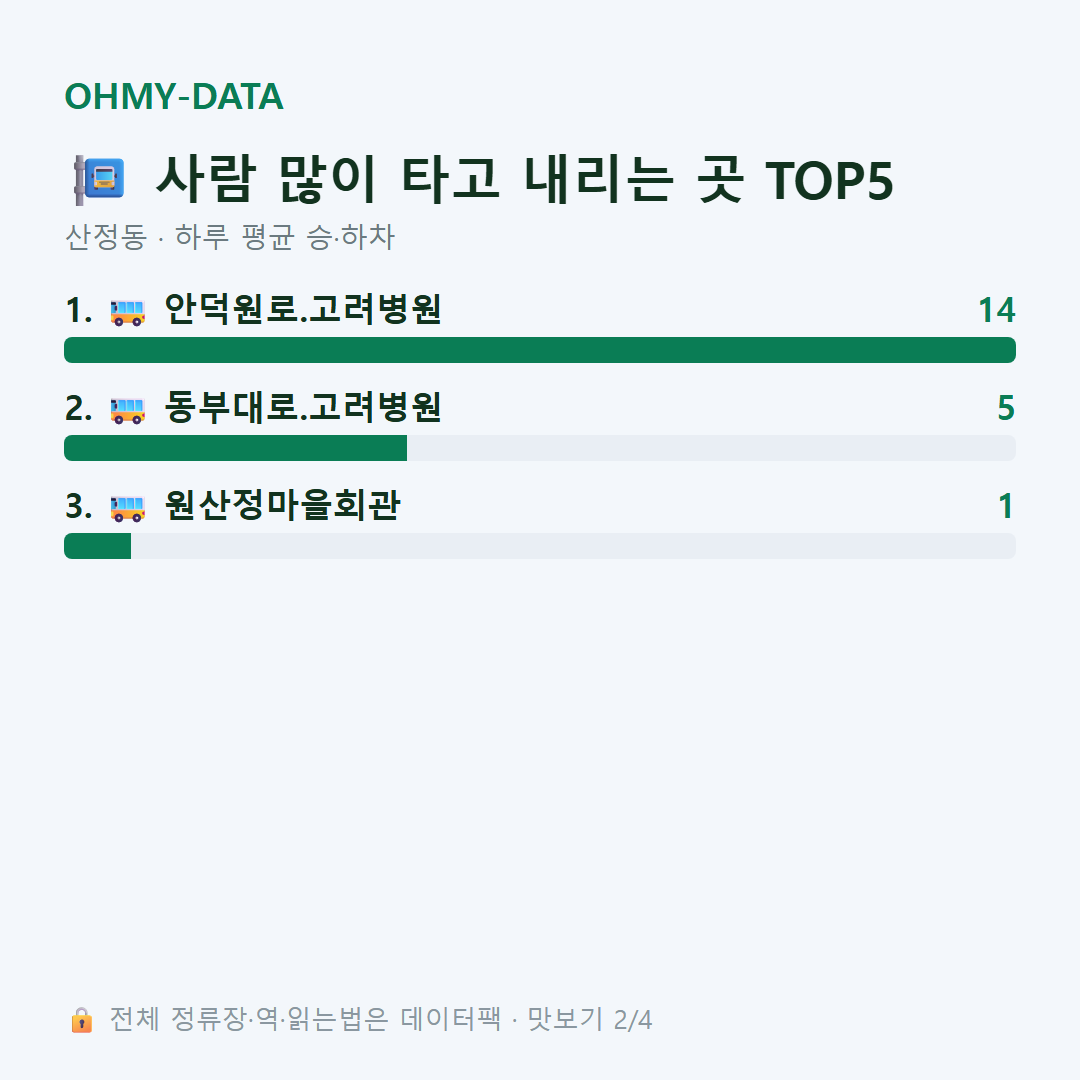The image size is (1080, 1080).
Task: Open the 데이터팩 footer text
Action: click(451, 1019)
